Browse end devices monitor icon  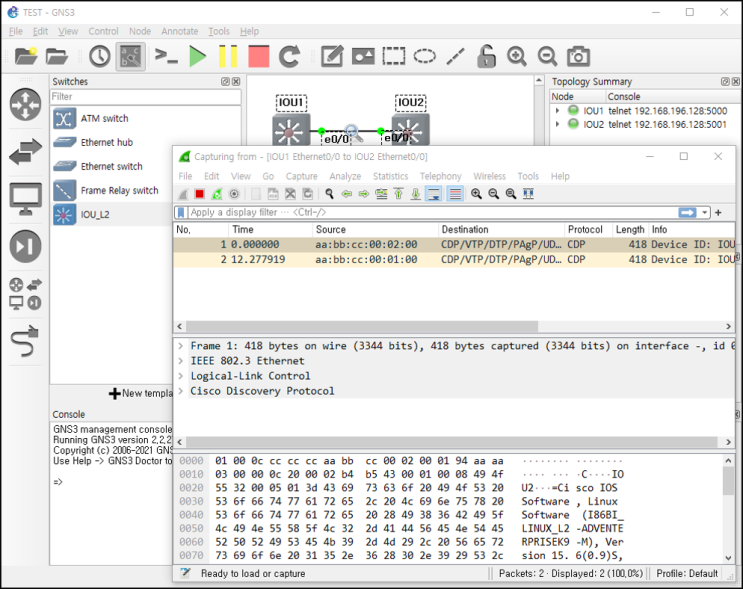(x=26, y=199)
